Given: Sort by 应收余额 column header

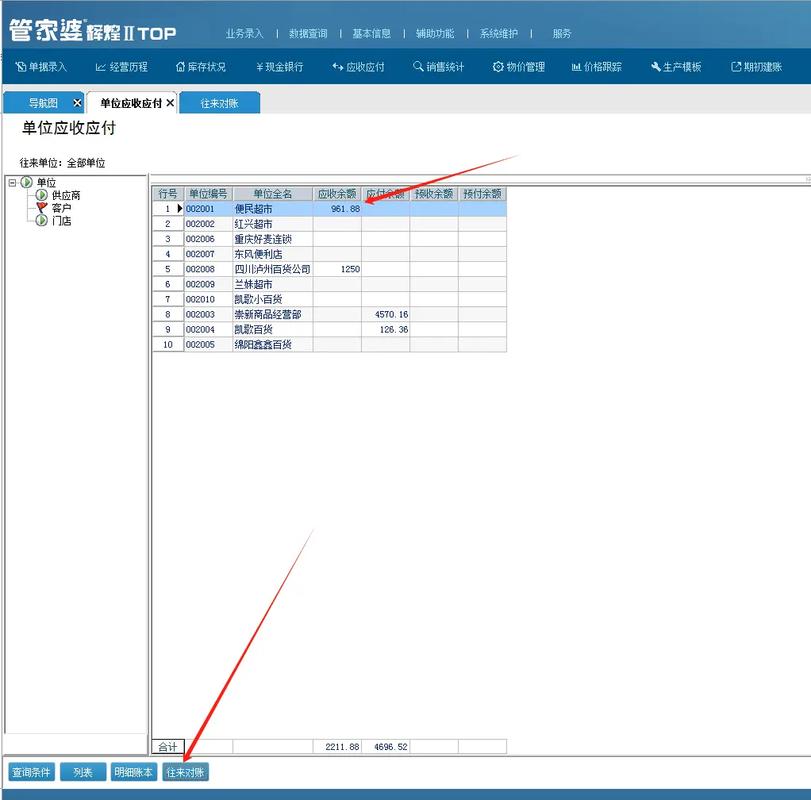Looking at the screenshot, I should tap(337, 194).
